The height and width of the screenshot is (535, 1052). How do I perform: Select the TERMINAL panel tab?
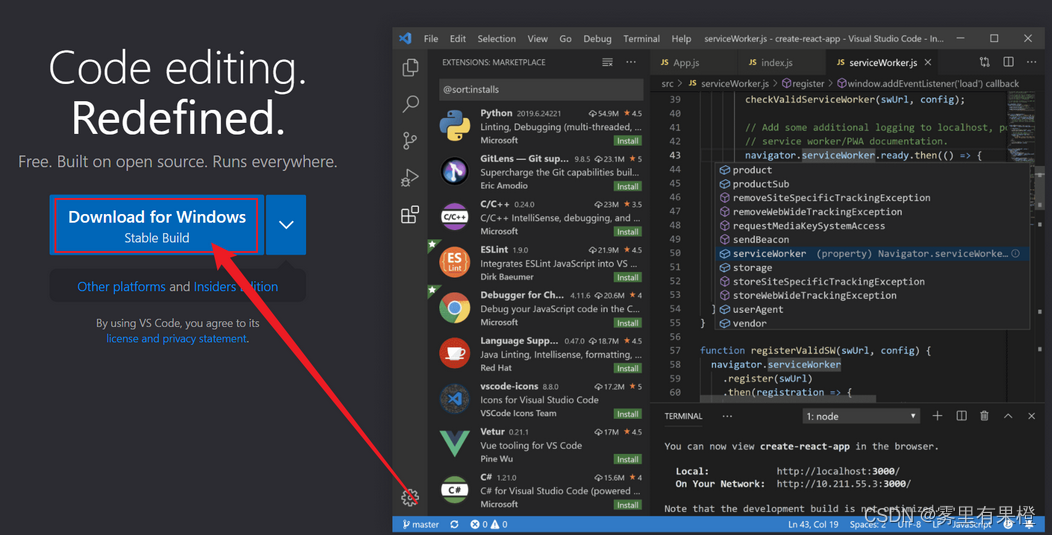683,416
